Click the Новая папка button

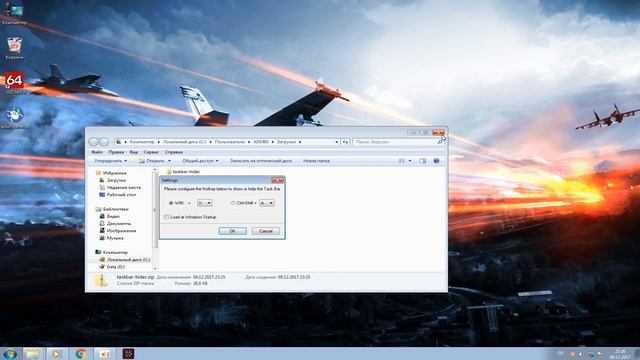(316, 161)
